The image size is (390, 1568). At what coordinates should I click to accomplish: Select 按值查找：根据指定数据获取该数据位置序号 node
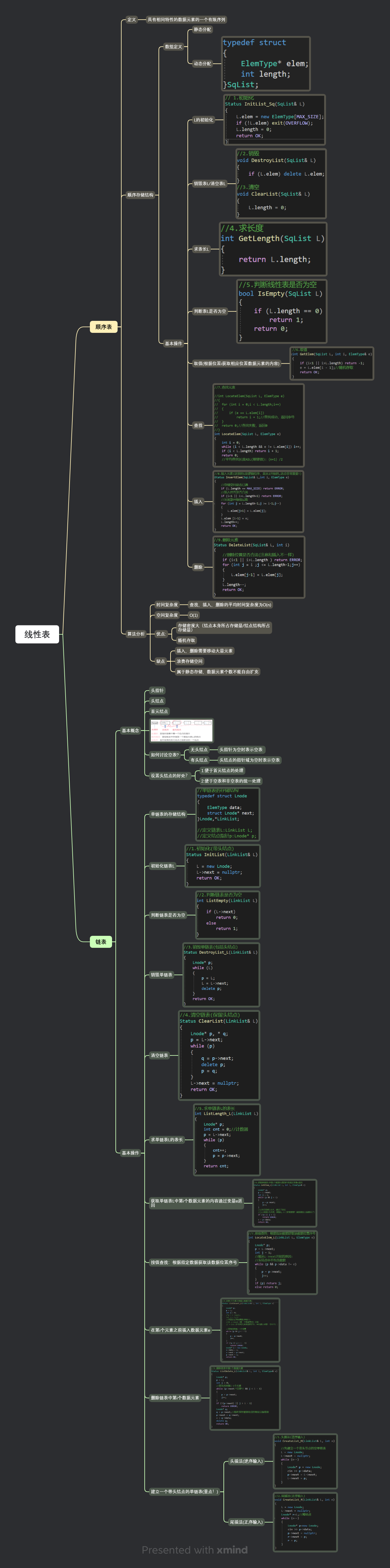[x=195, y=1263]
